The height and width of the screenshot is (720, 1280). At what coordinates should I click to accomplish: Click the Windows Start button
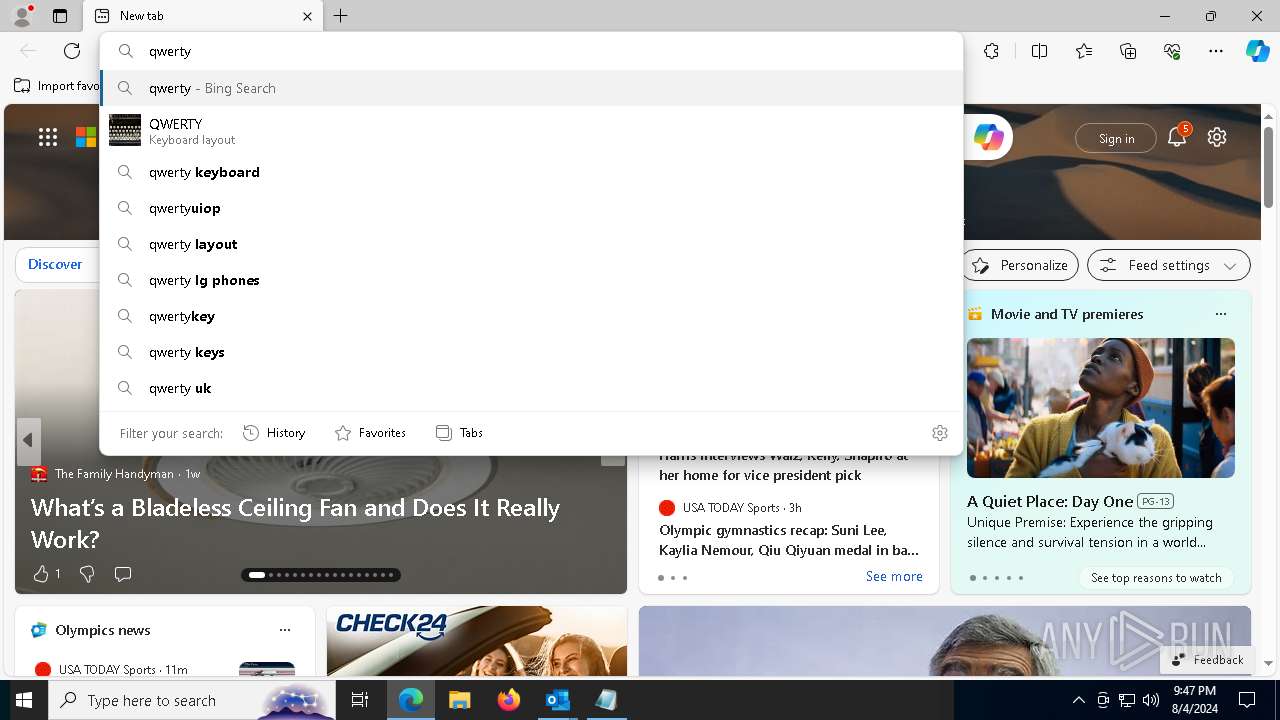point(24,700)
